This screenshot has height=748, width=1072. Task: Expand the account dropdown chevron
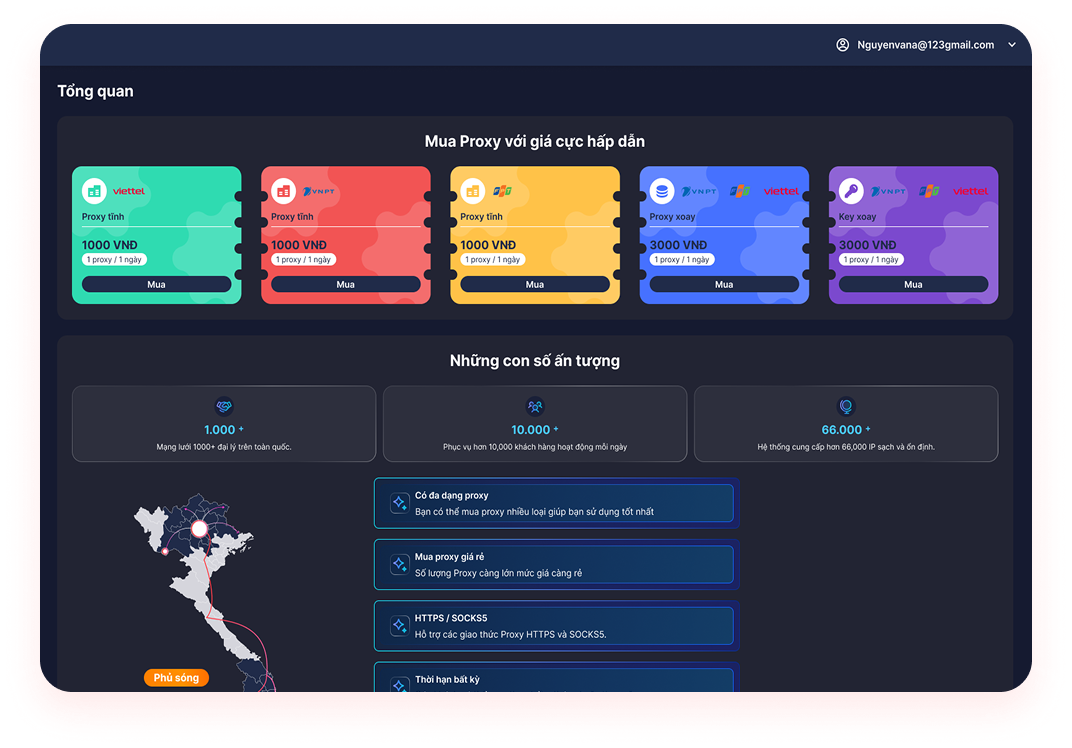tap(1012, 45)
